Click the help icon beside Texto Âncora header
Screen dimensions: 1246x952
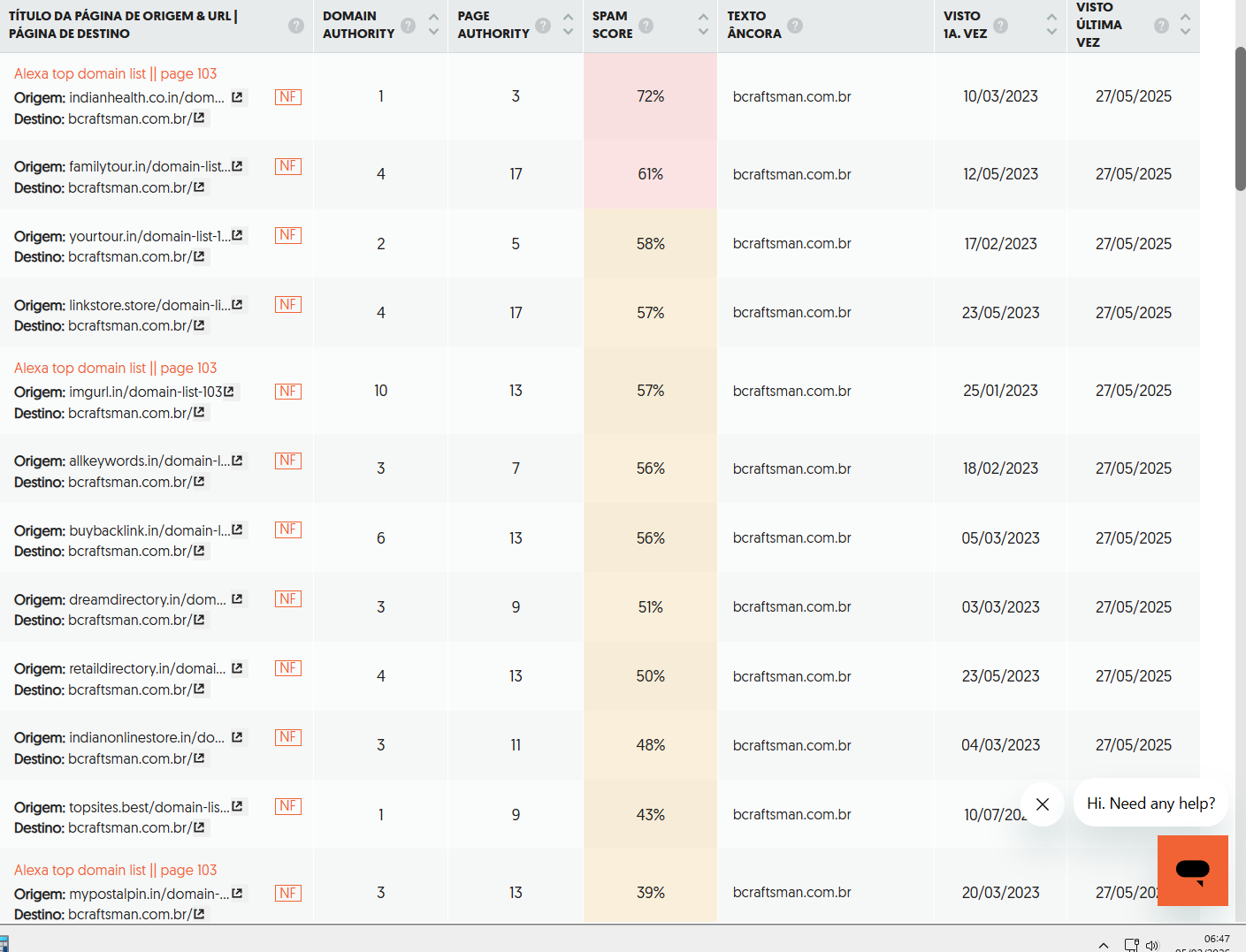pyautogui.click(x=795, y=26)
